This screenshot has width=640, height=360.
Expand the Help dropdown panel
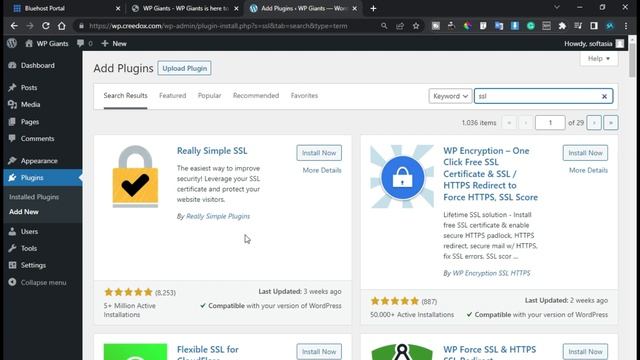(x=599, y=59)
